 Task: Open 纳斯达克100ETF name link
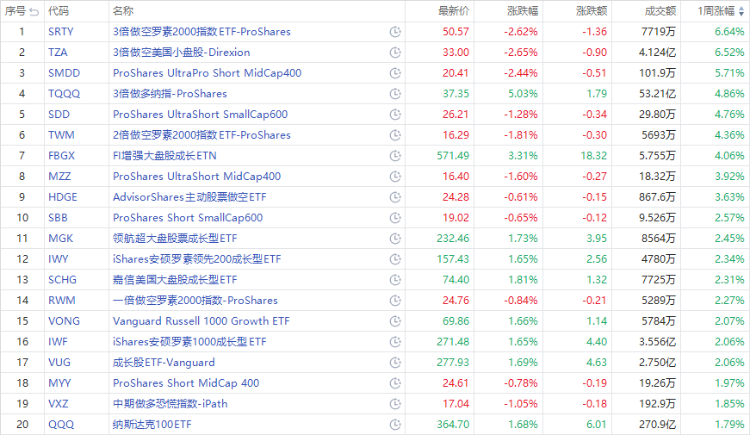152,424
